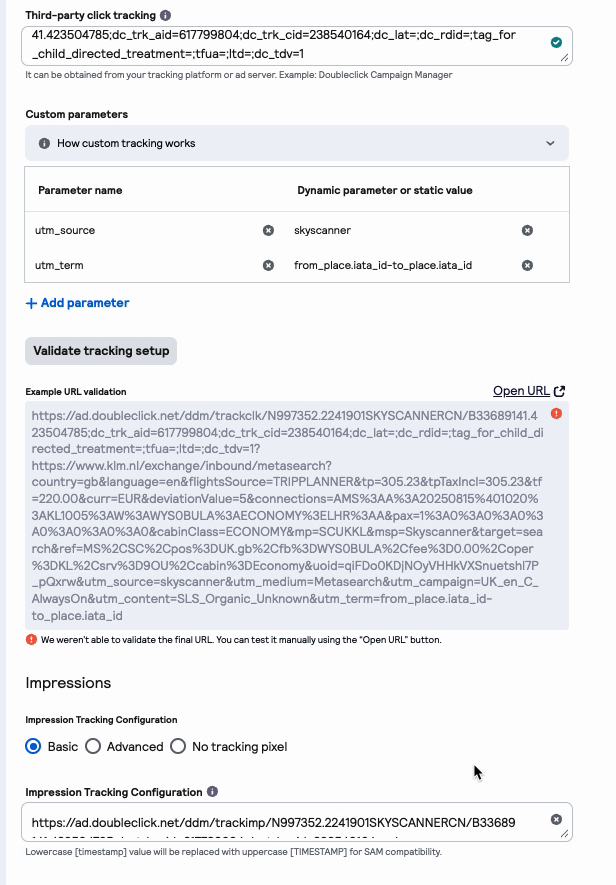
Task: Click Validate tracking setup button
Action: (x=101, y=351)
